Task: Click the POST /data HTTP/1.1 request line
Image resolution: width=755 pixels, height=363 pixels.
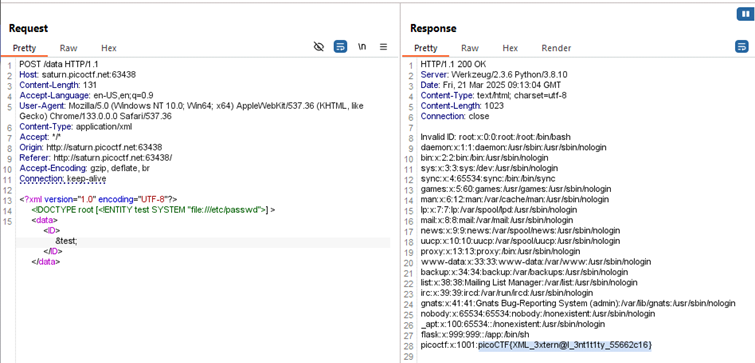Action: 59,64
